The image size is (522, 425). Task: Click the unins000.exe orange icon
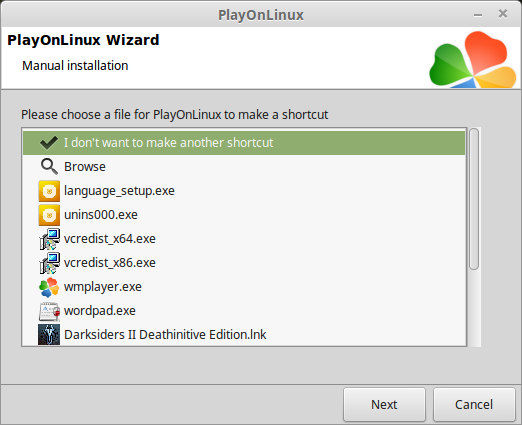pyautogui.click(x=49, y=215)
